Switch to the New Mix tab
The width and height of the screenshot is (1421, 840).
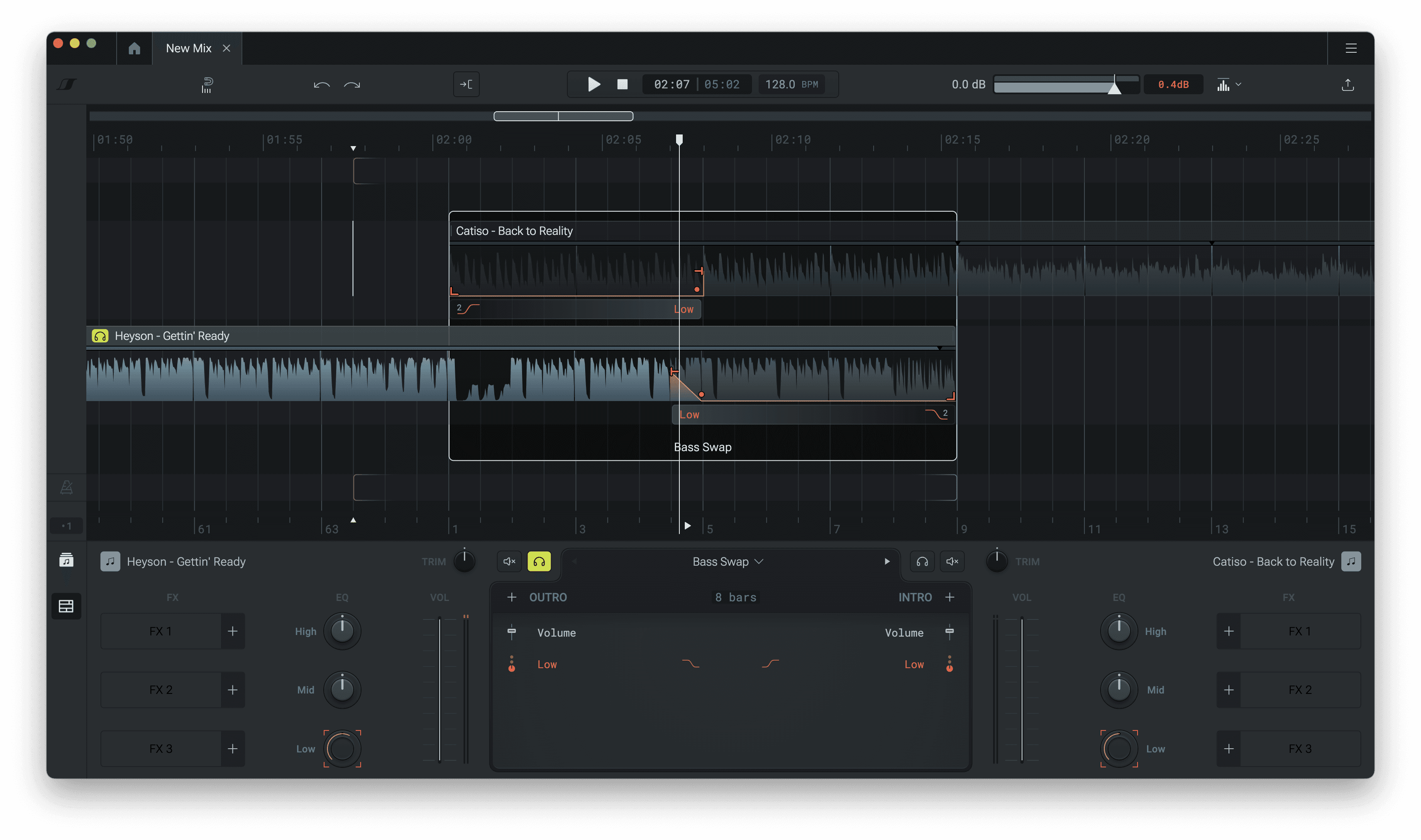(188, 49)
